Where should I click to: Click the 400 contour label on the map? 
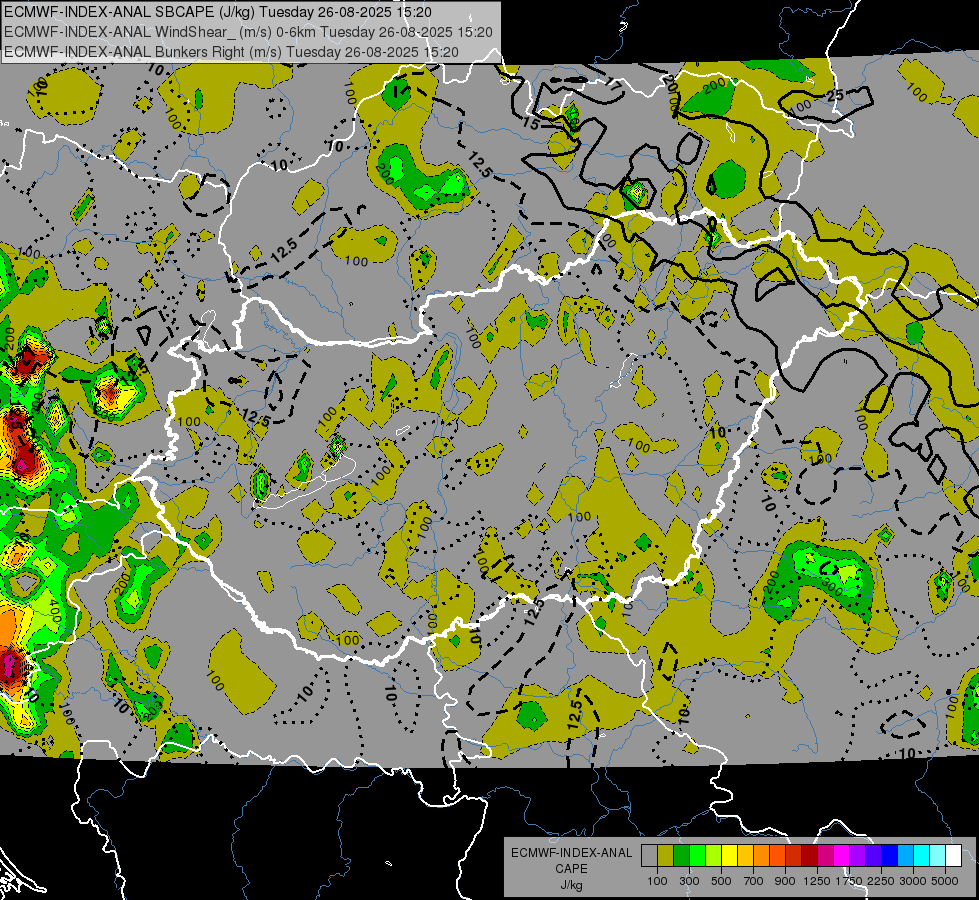tap(55, 611)
